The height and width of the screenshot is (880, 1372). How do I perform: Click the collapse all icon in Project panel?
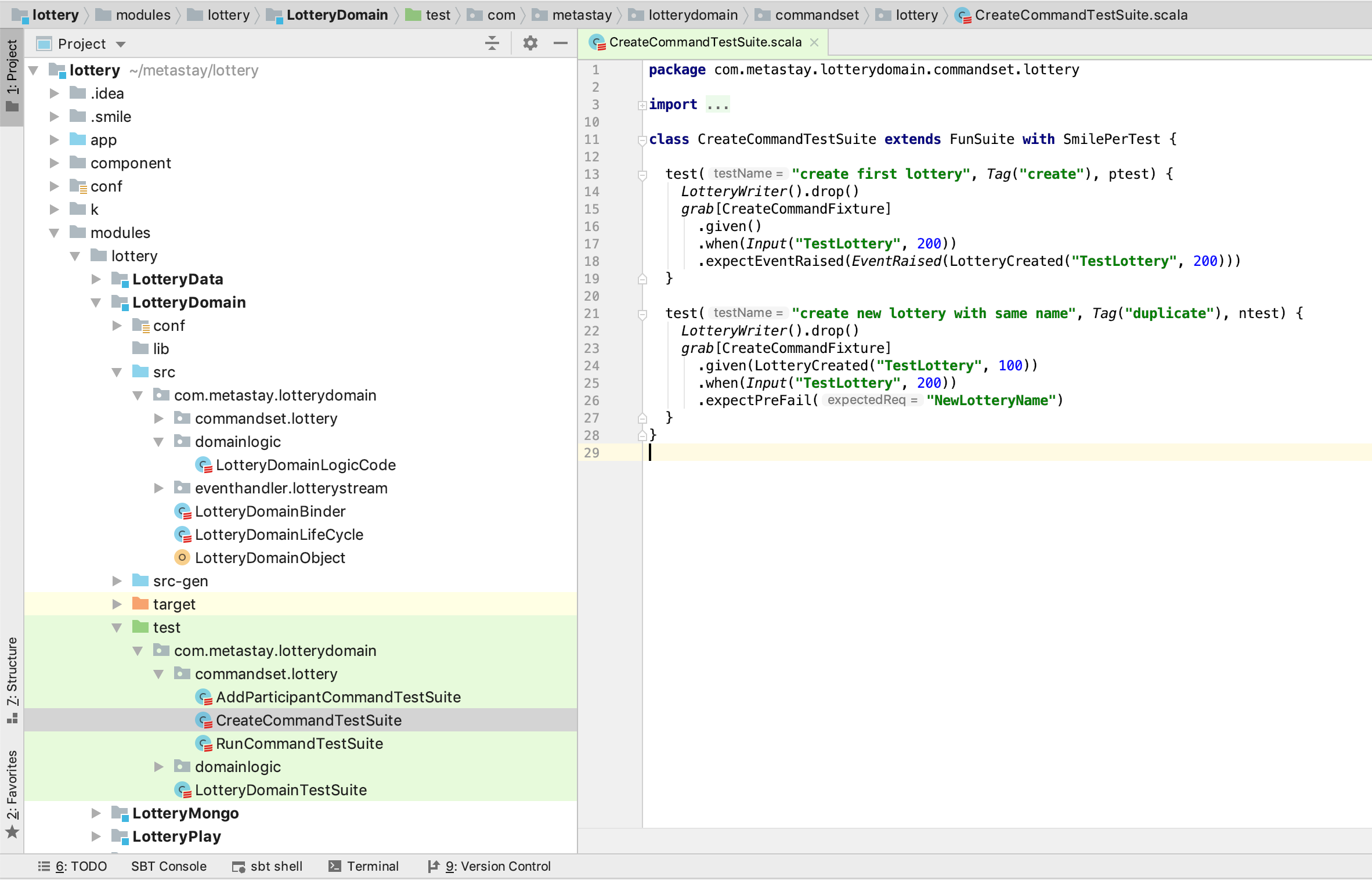pos(492,44)
